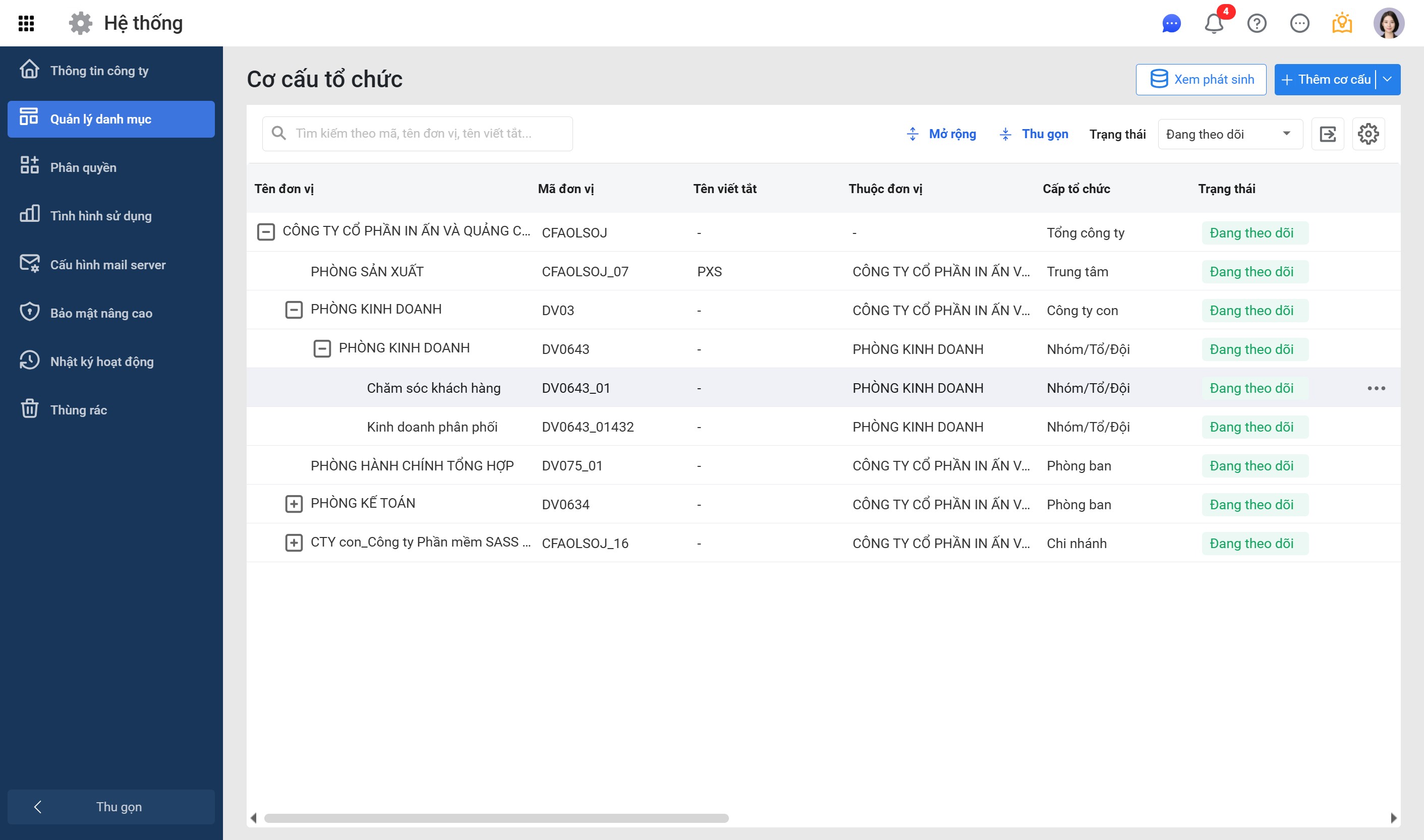
Task: Click the feedback speech bubble icon
Action: click(x=1299, y=23)
